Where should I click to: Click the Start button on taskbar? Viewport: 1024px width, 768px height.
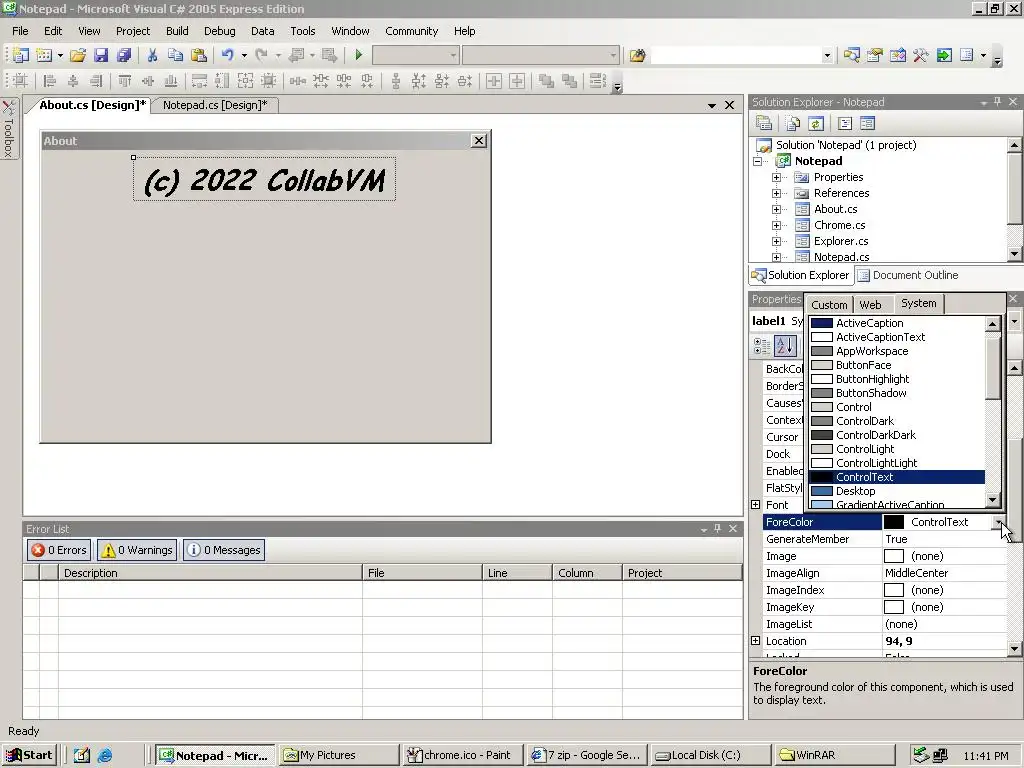29,755
